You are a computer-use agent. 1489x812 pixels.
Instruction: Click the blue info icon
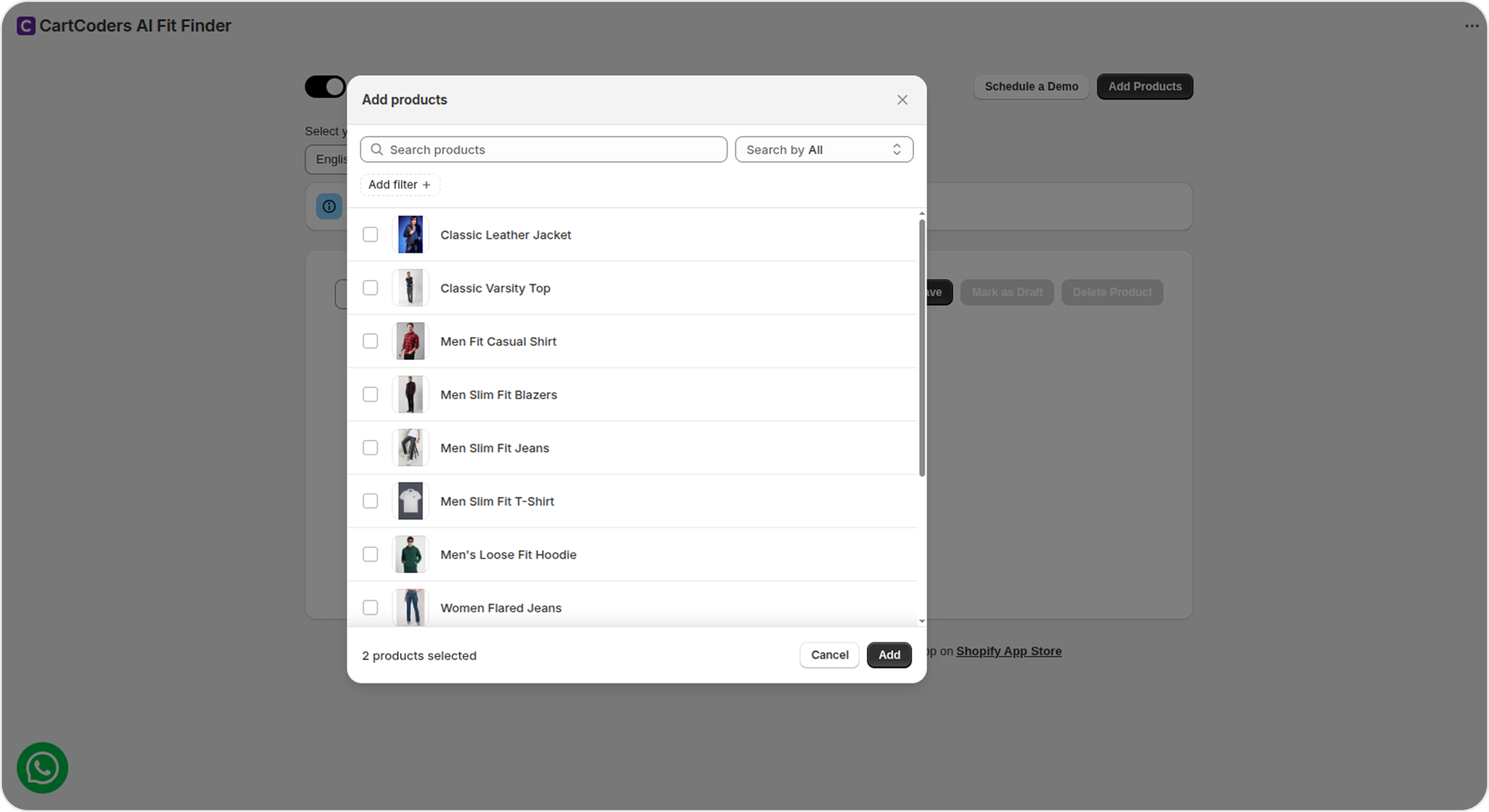pos(329,206)
